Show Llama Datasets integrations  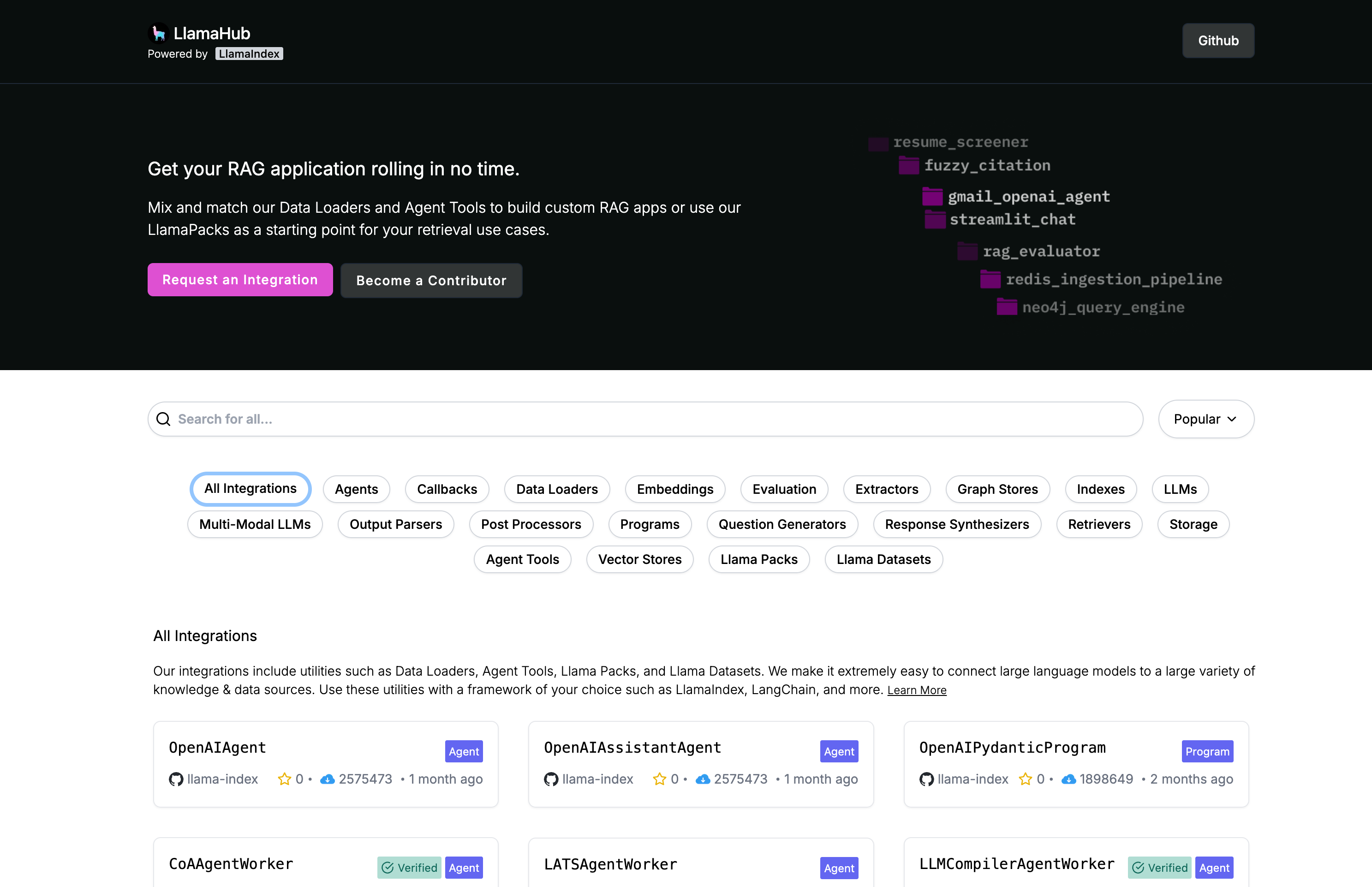[884, 559]
